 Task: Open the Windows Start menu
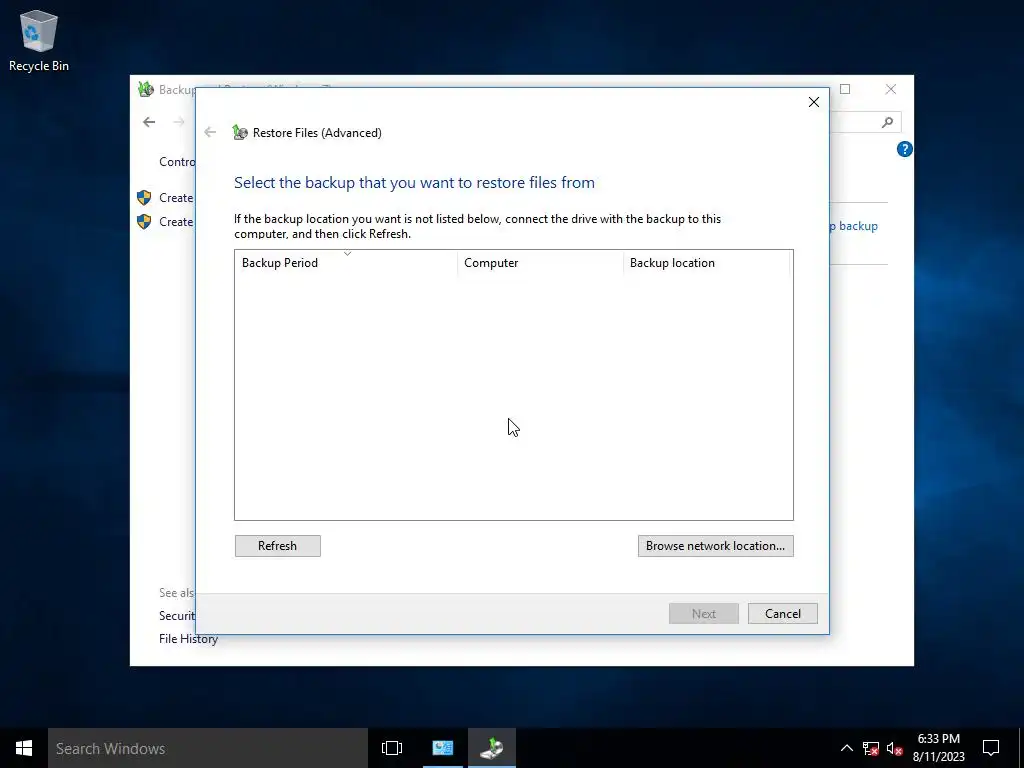[x=24, y=748]
